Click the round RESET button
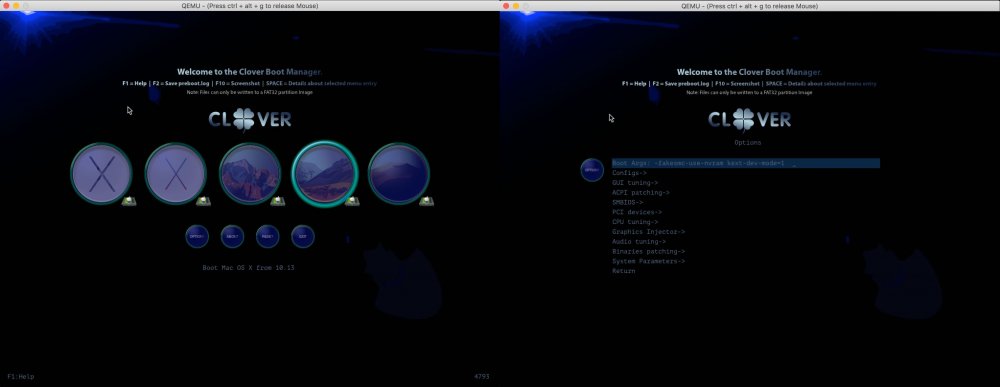Image resolution: width=1000 pixels, height=387 pixels. (267, 237)
